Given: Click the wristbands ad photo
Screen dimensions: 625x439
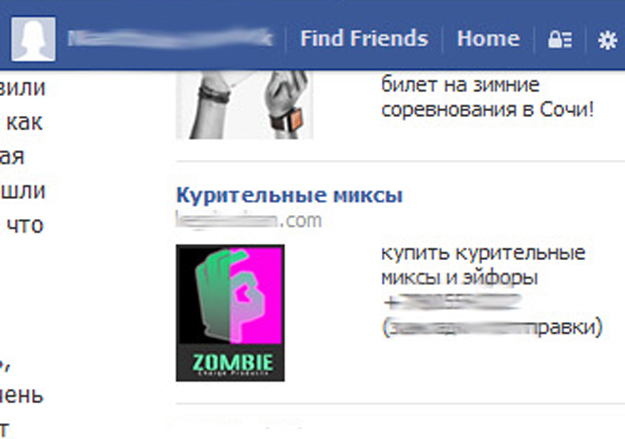Looking at the screenshot, I should (x=244, y=105).
